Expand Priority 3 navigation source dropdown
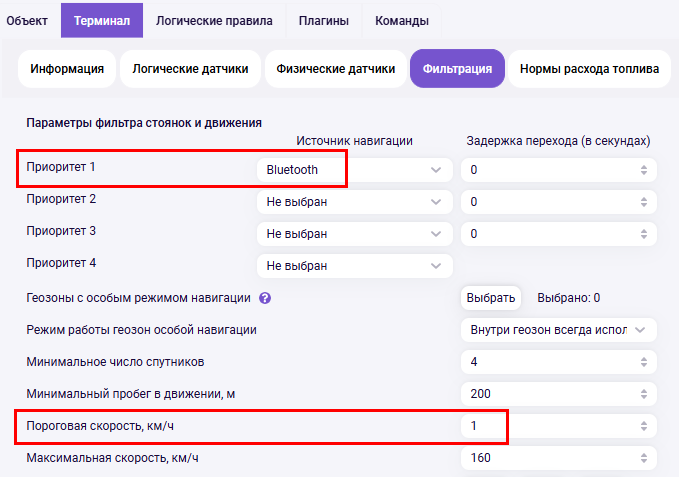This screenshot has height=477, width=679. tap(355, 234)
